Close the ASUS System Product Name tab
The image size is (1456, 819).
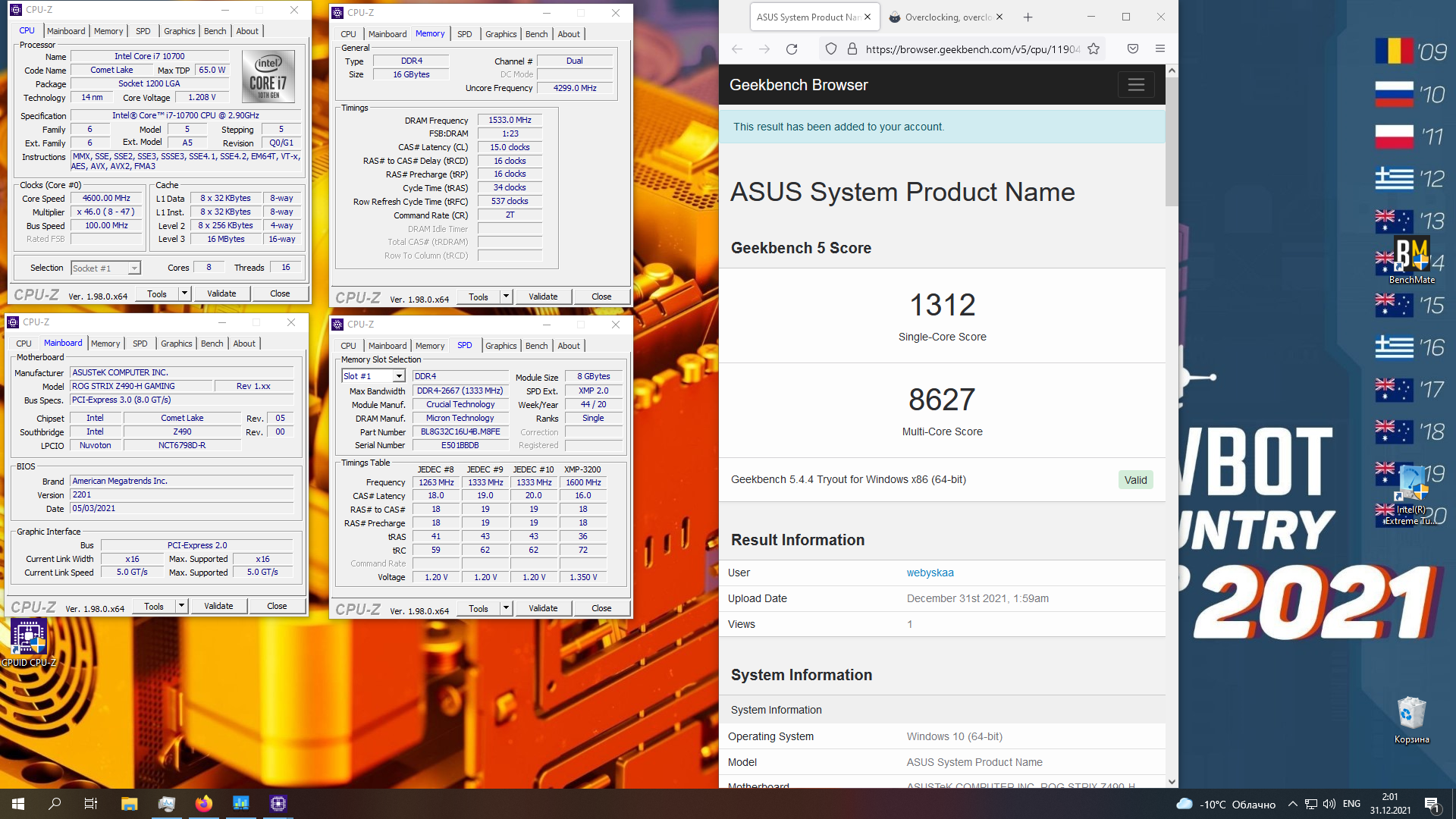pos(868,17)
